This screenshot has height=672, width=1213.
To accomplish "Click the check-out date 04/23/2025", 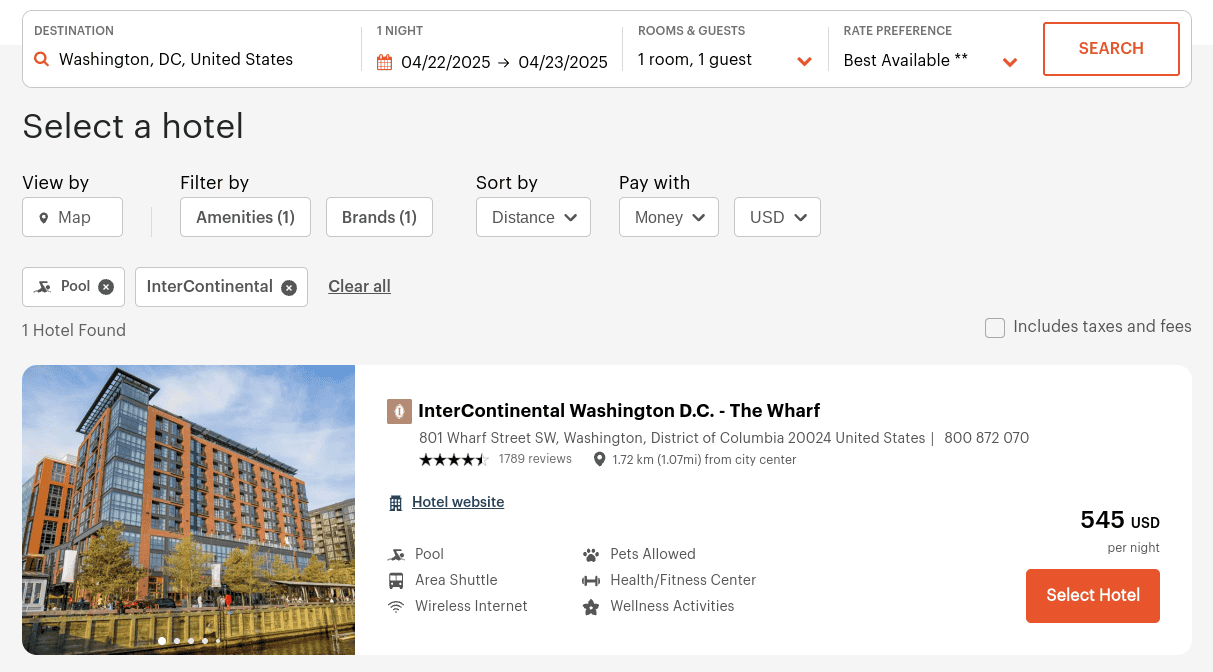I will point(563,62).
